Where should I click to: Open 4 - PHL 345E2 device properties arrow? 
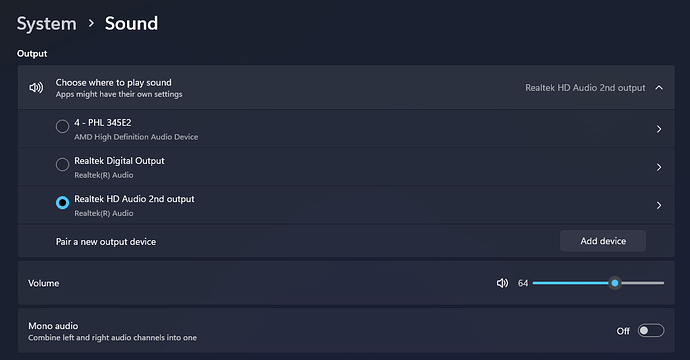click(659, 129)
